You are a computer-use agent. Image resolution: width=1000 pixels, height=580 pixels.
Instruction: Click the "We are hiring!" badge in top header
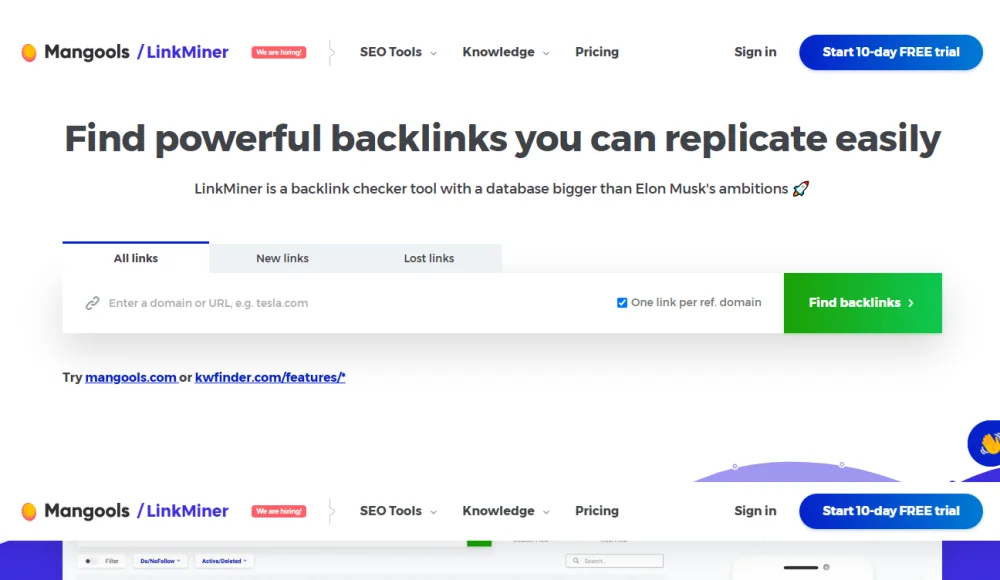279,52
